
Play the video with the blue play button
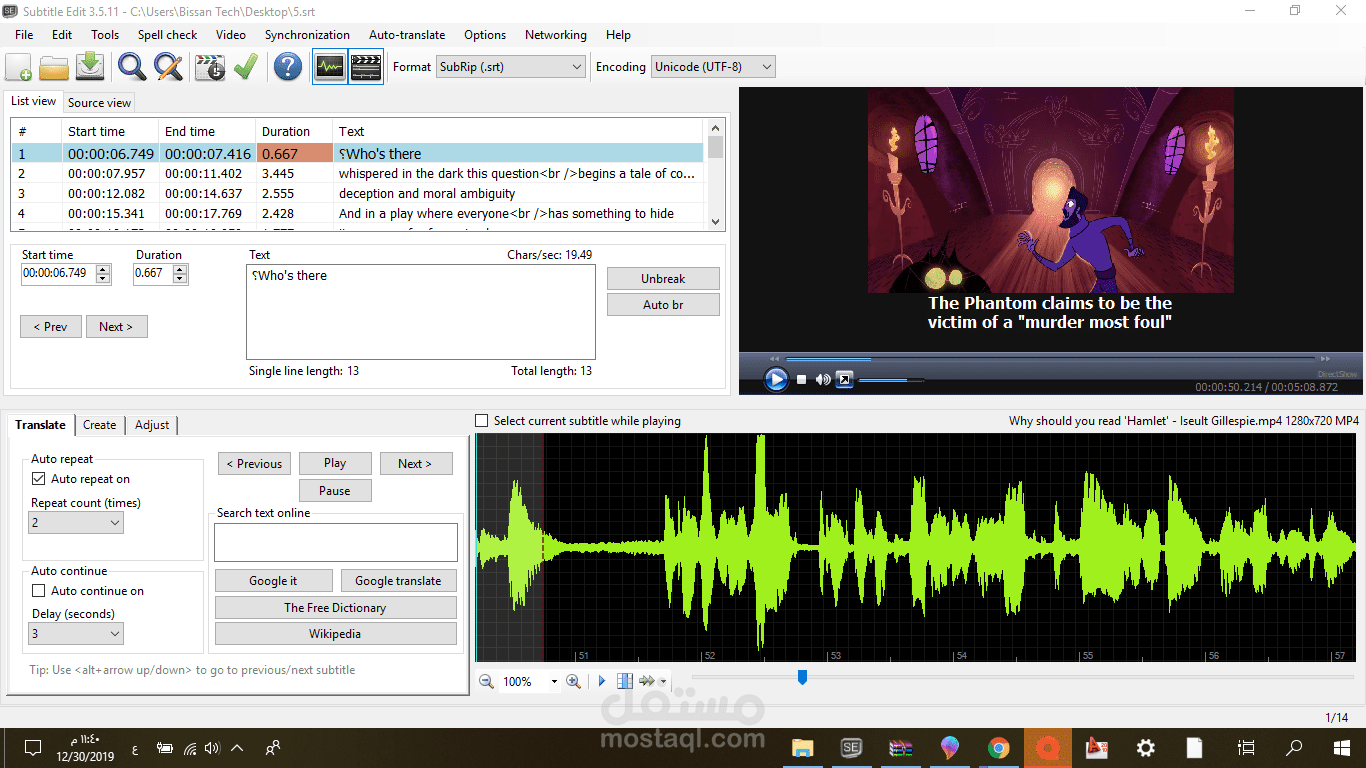776,379
